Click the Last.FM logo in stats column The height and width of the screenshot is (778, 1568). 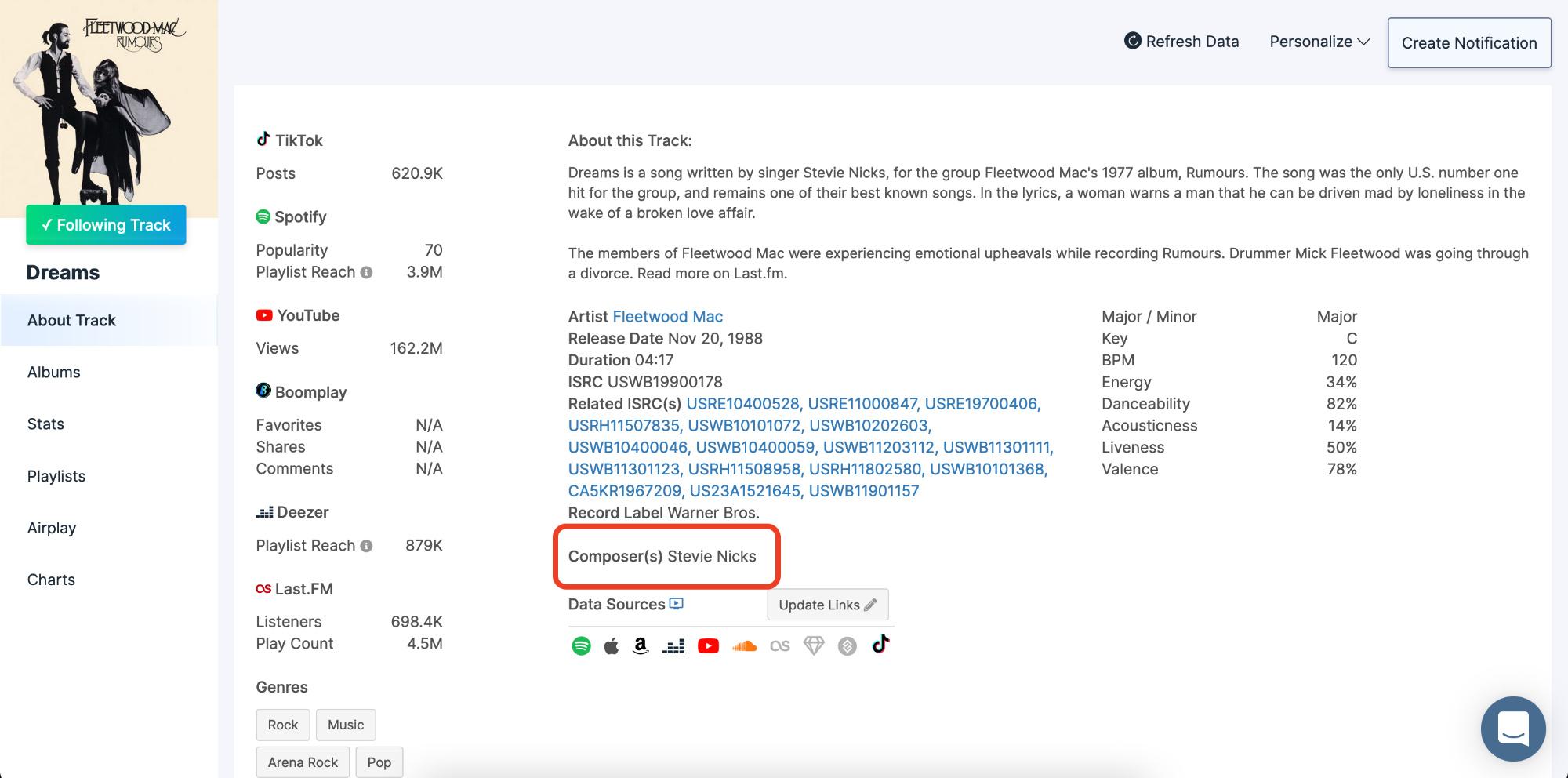(x=263, y=589)
